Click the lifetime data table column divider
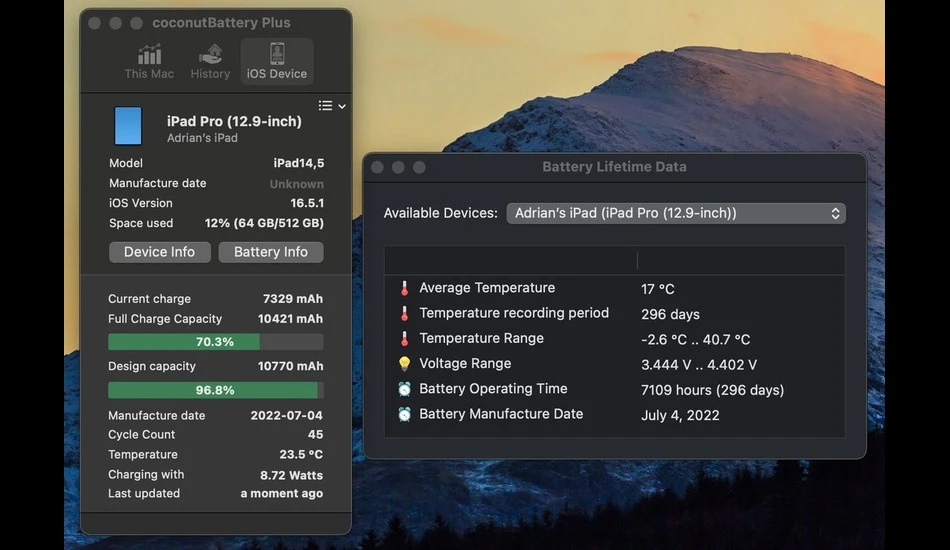950x550 pixels. (637, 260)
